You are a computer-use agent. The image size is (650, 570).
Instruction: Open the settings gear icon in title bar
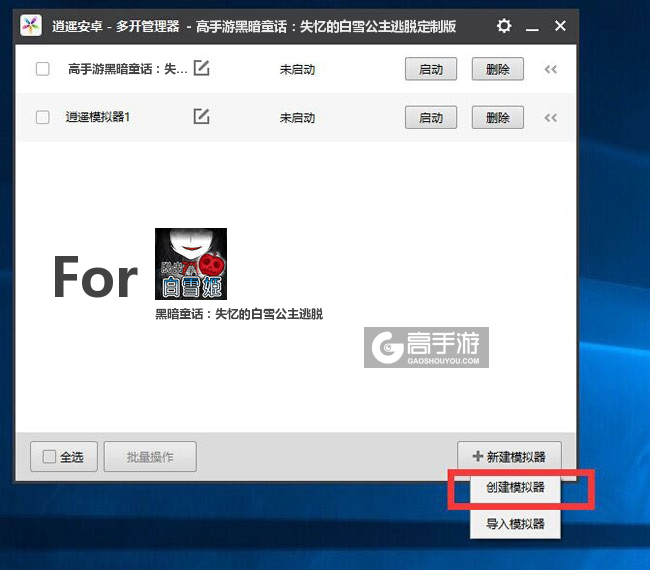(x=504, y=26)
